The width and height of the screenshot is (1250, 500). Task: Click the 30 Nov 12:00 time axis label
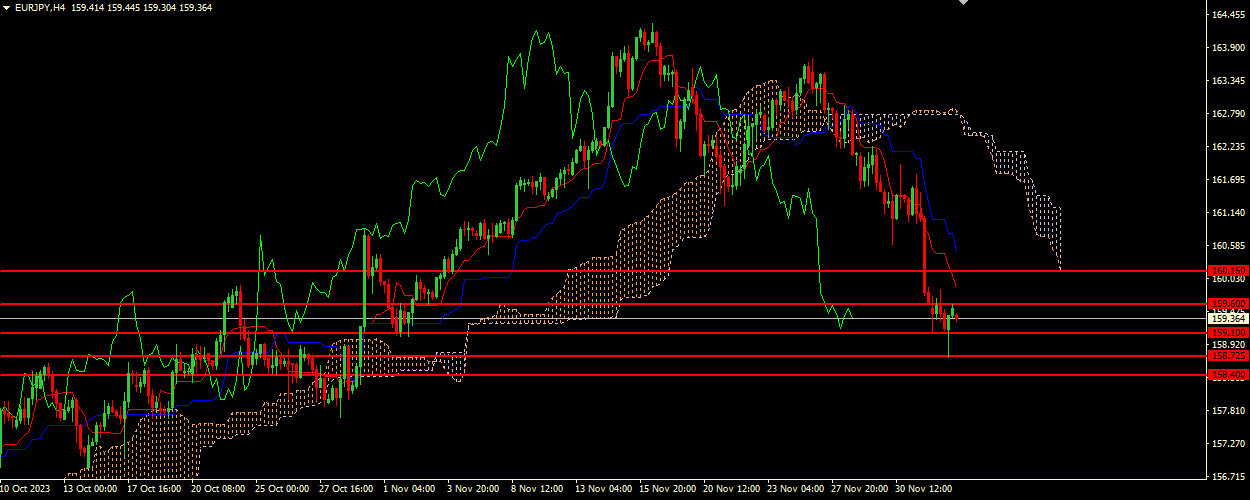click(923, 490)
